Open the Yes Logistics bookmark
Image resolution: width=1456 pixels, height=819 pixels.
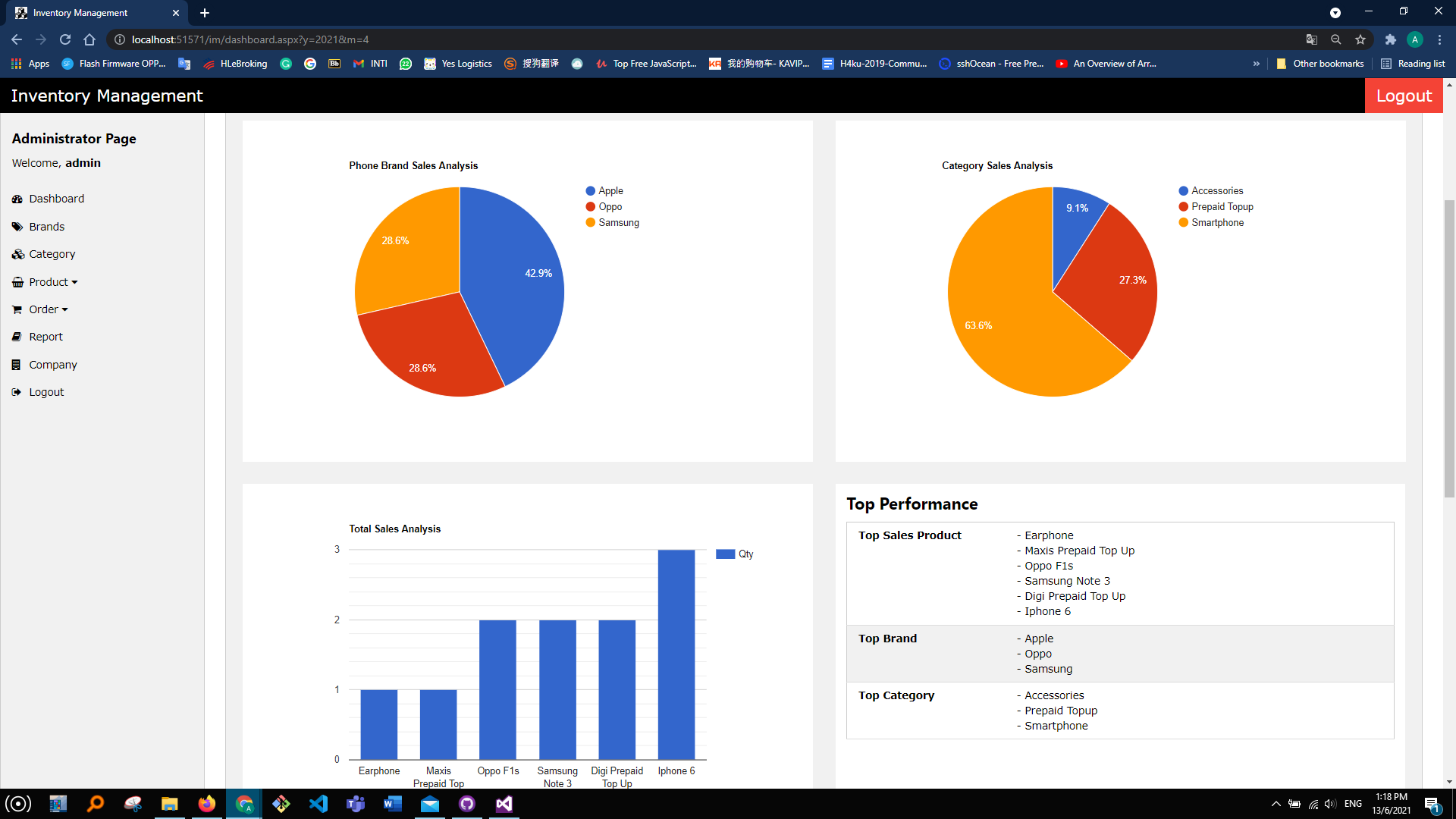coord(458,64)
